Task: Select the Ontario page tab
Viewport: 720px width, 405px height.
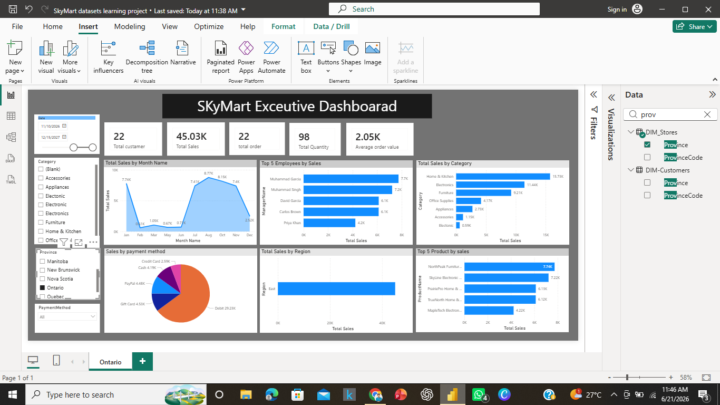Action: coord(110,362)
